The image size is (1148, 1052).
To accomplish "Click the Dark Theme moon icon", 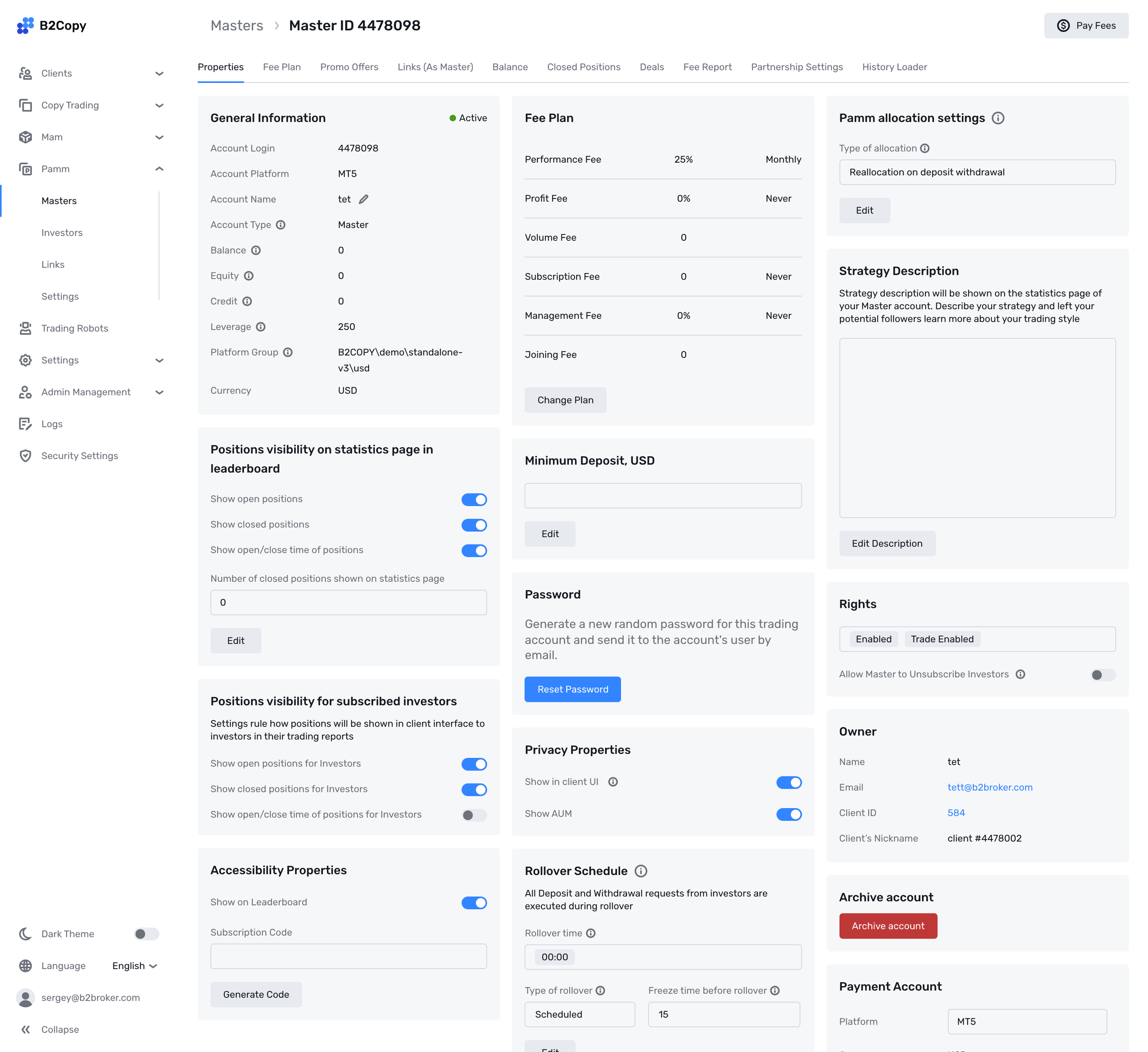I will (25, 934).
